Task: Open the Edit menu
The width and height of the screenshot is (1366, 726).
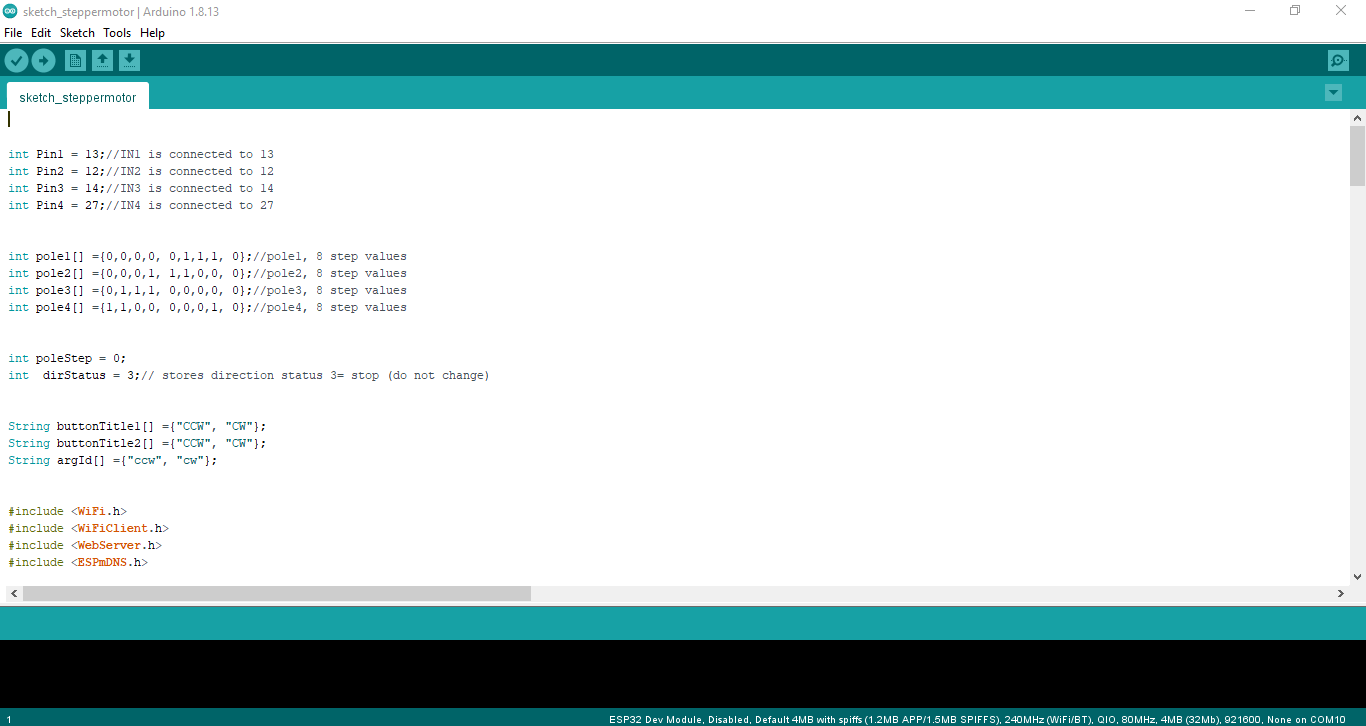Action: (41, 32)
